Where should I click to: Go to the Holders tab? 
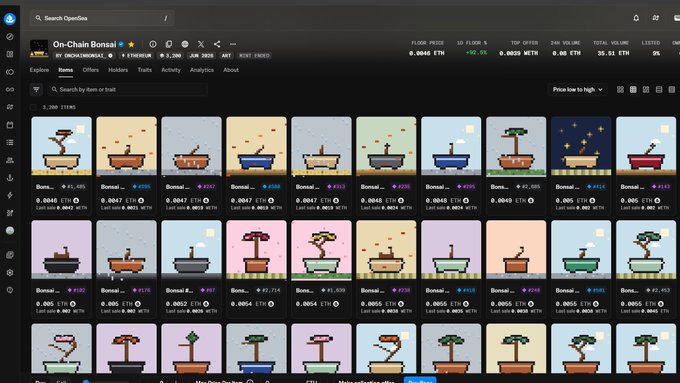point(118,70)
